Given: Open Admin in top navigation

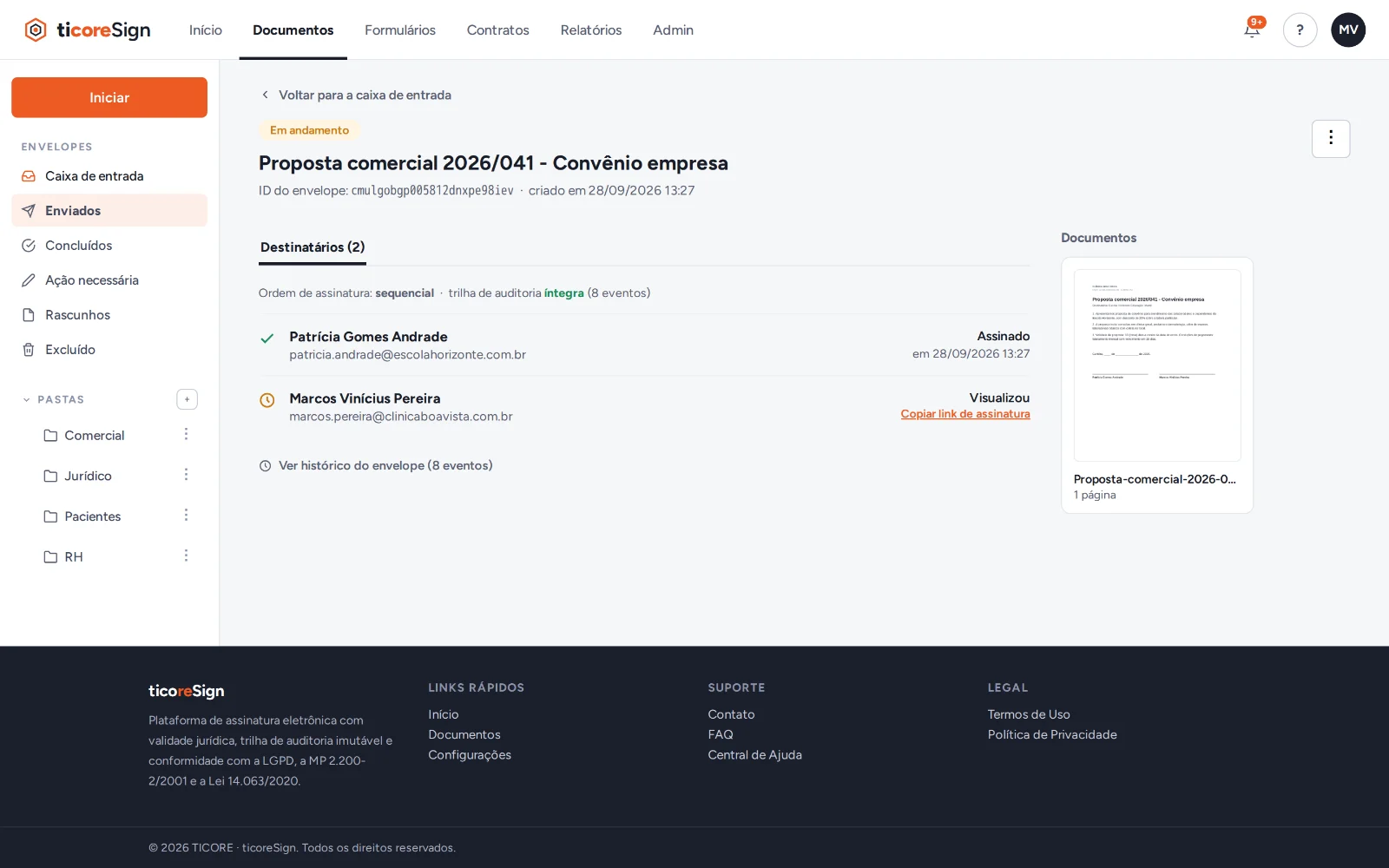Looking at the screenshot, I should click(x=674, y=30).
